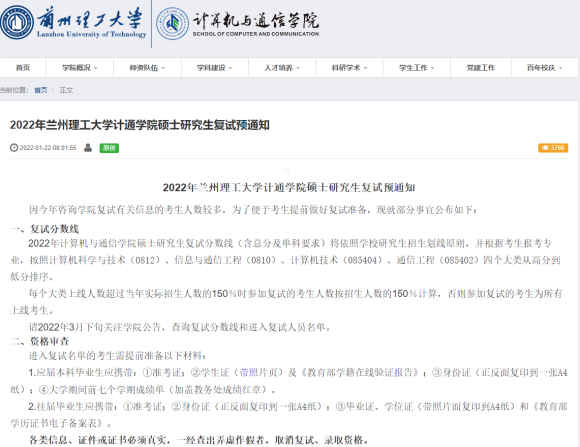This screenshot has height=447, width=580.
Task: Expand the 人才培养 dropdown menu
Action: pyautogui.click(x=282, y=68)
